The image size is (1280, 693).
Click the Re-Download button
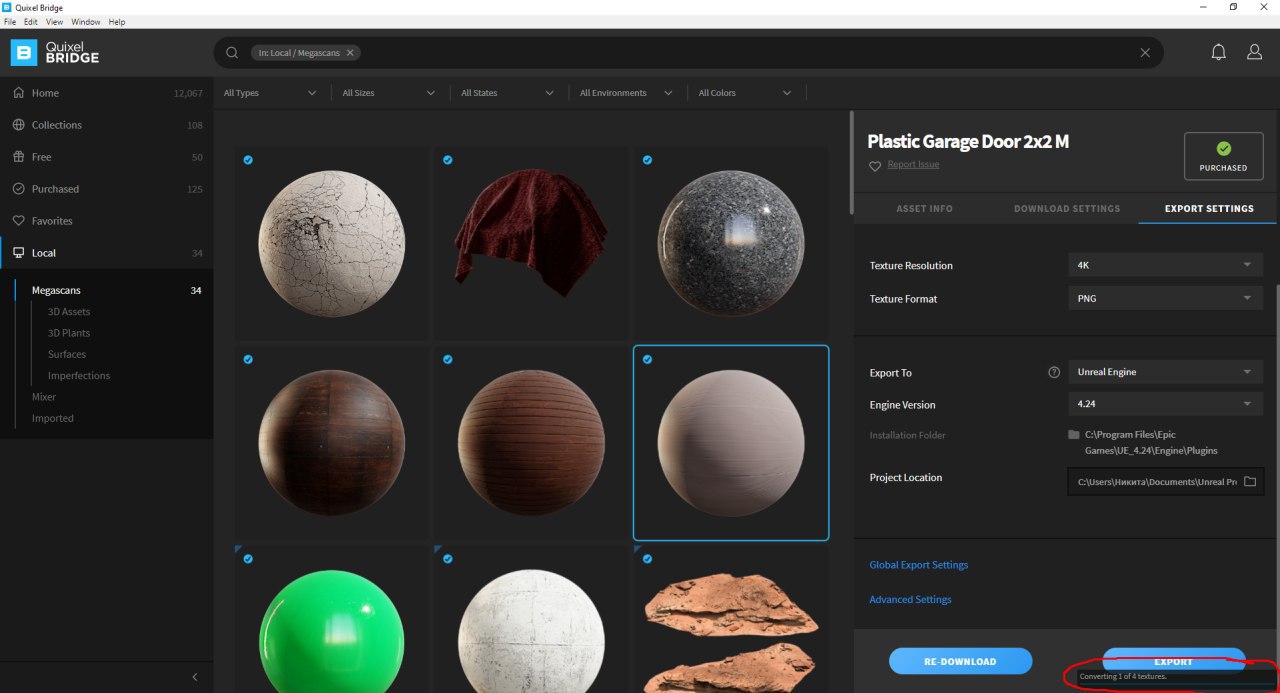point(960,661)
